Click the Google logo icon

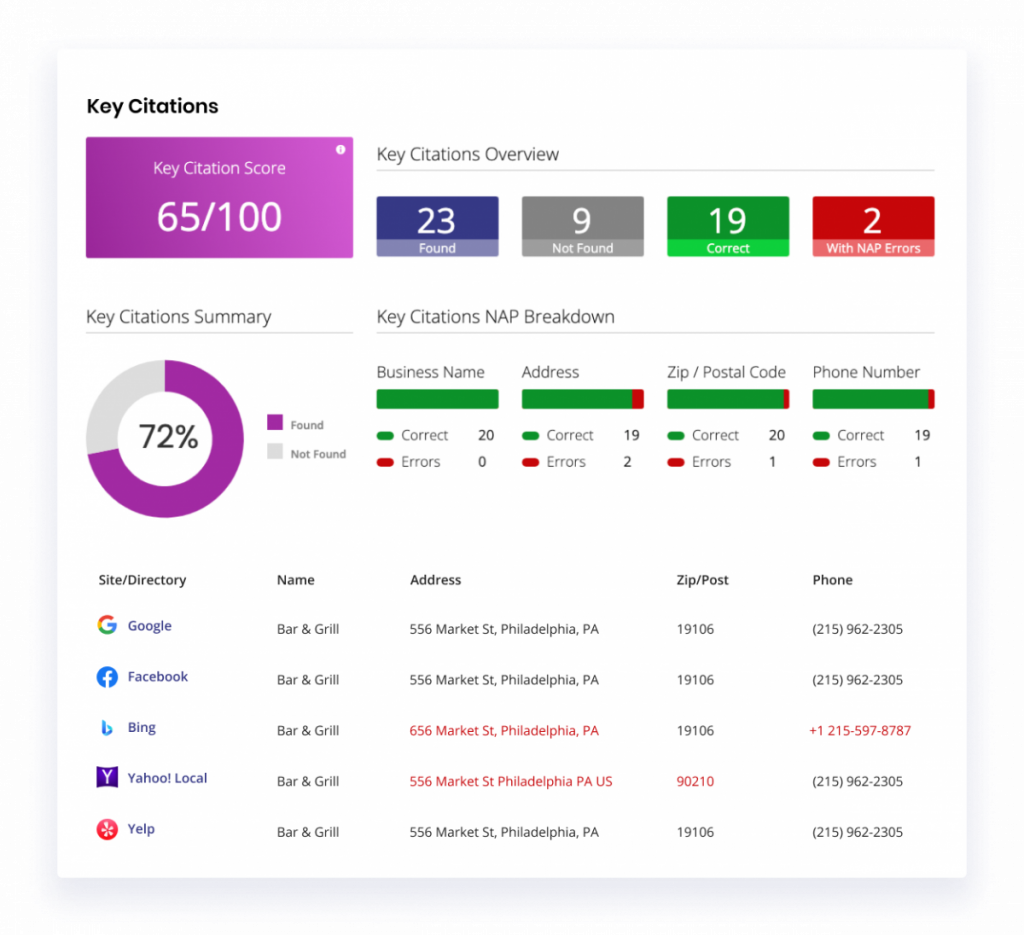coord(107,625)
